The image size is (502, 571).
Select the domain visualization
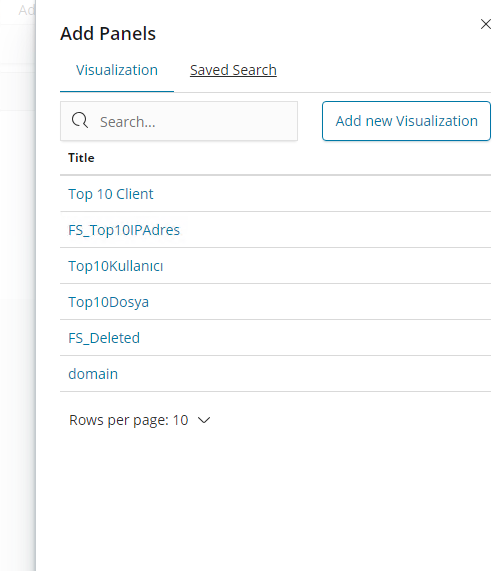[x=93, y=374]
